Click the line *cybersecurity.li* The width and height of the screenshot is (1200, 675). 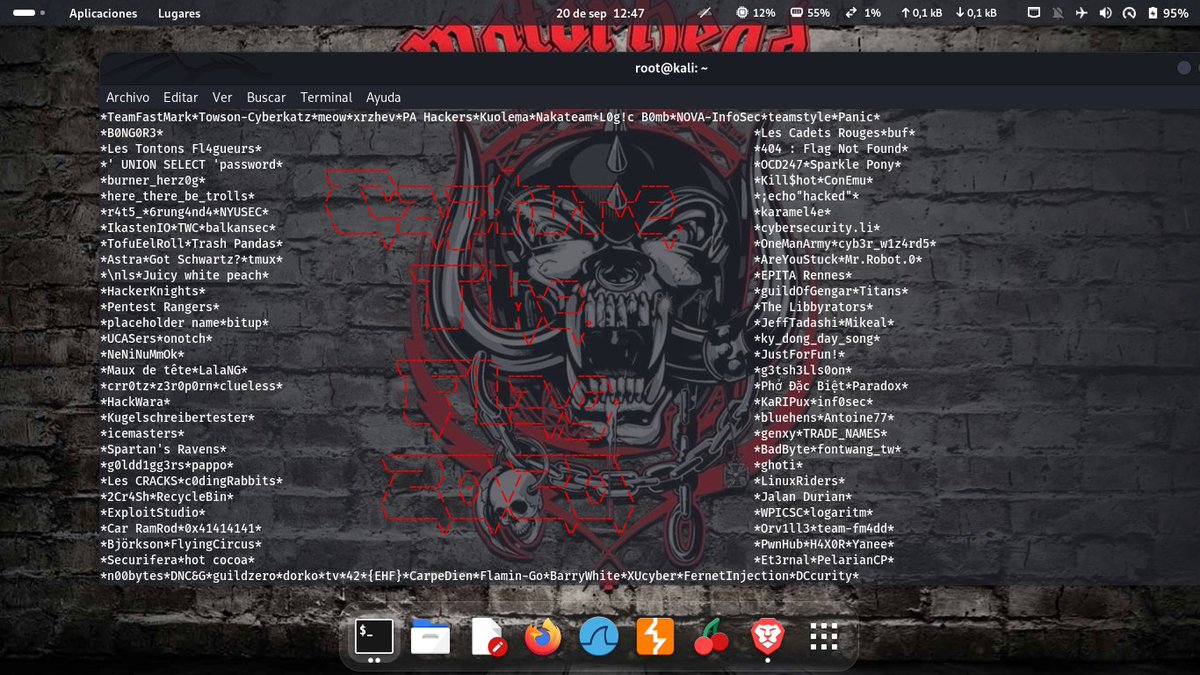pyautogui.click(x=817, y=228)
